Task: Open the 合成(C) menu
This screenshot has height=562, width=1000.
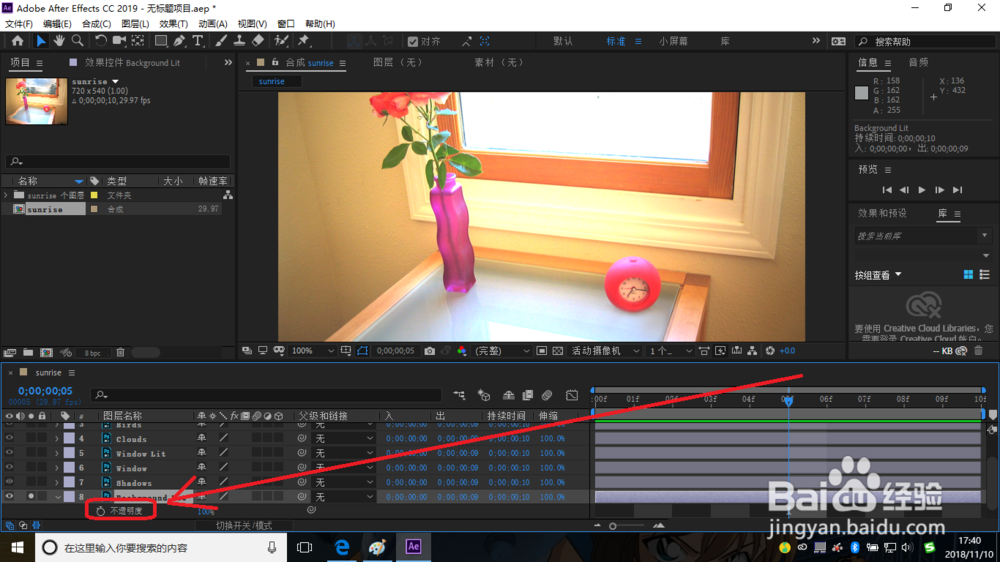Action: click(96, 24)
